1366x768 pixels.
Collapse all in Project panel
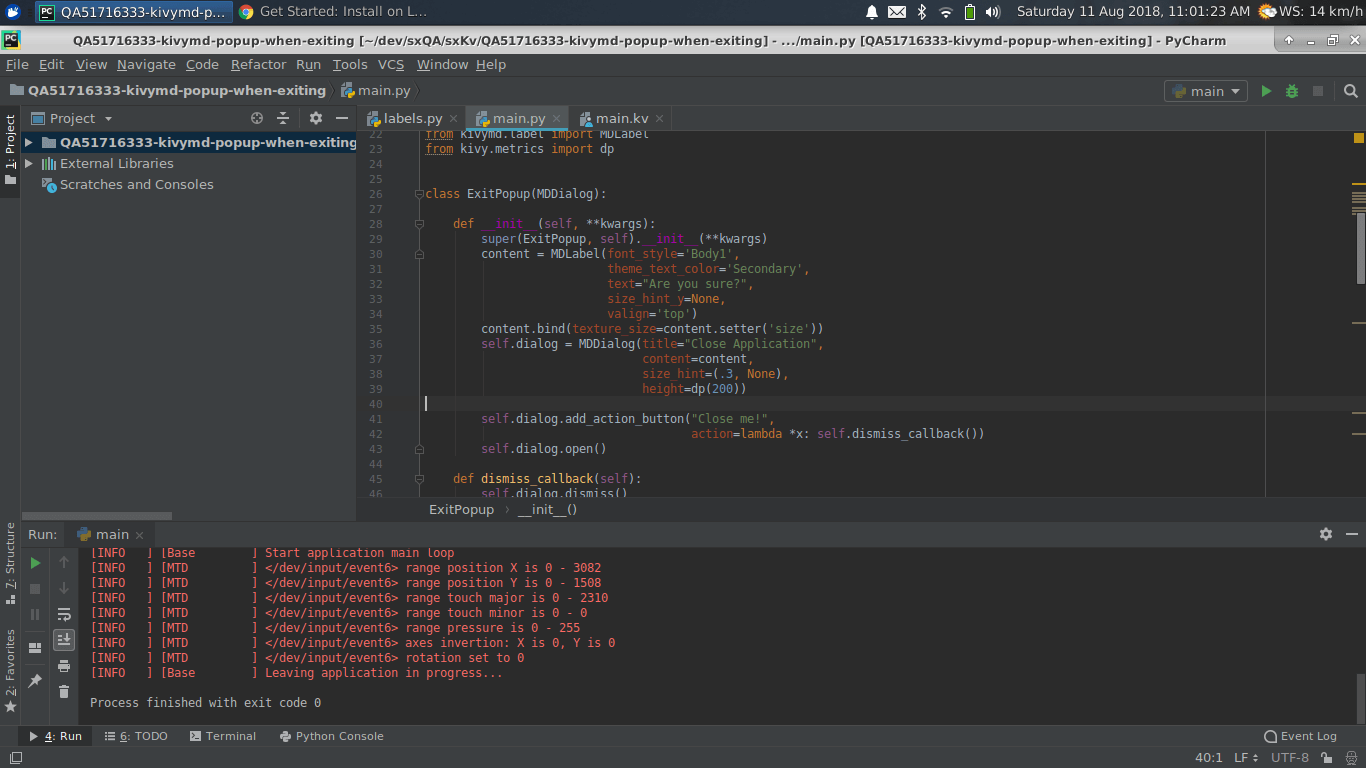[x=285, y=118]
